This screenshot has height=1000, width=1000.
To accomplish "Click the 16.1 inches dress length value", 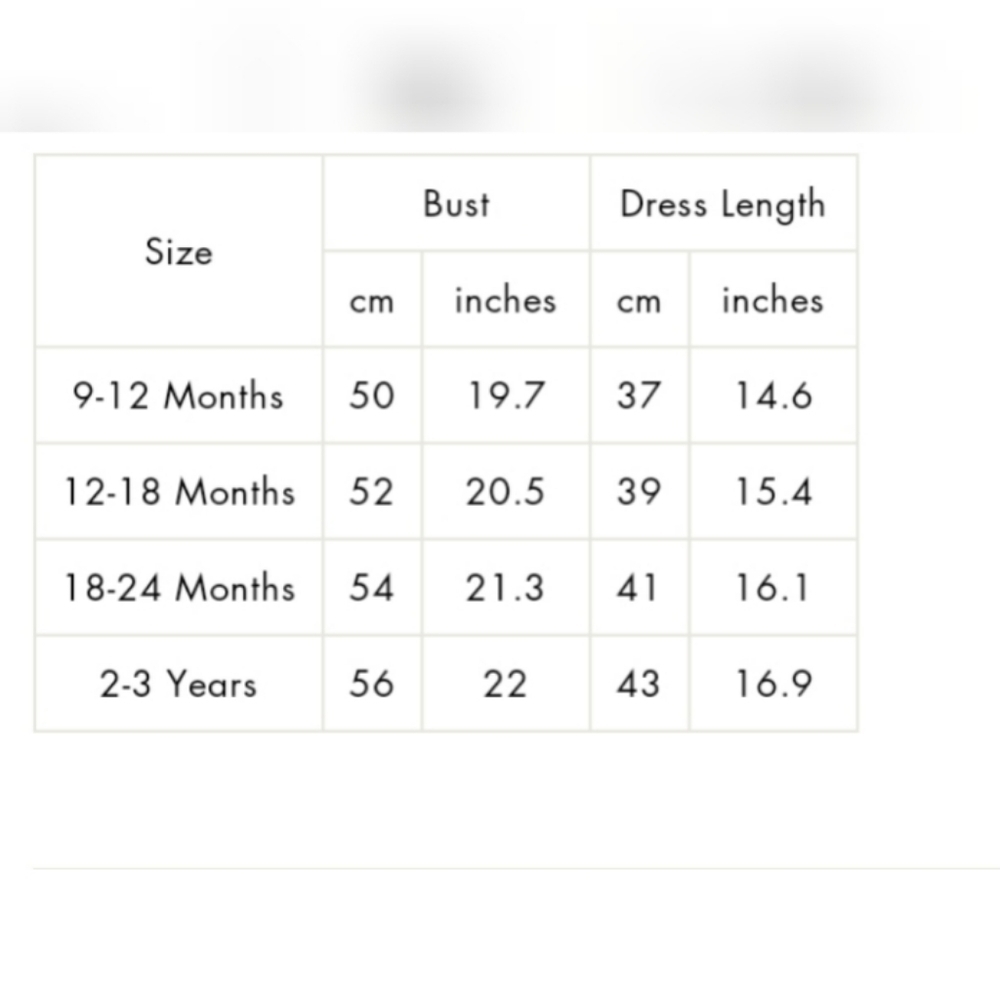I will pyautogui.click(x=773, y=588).
